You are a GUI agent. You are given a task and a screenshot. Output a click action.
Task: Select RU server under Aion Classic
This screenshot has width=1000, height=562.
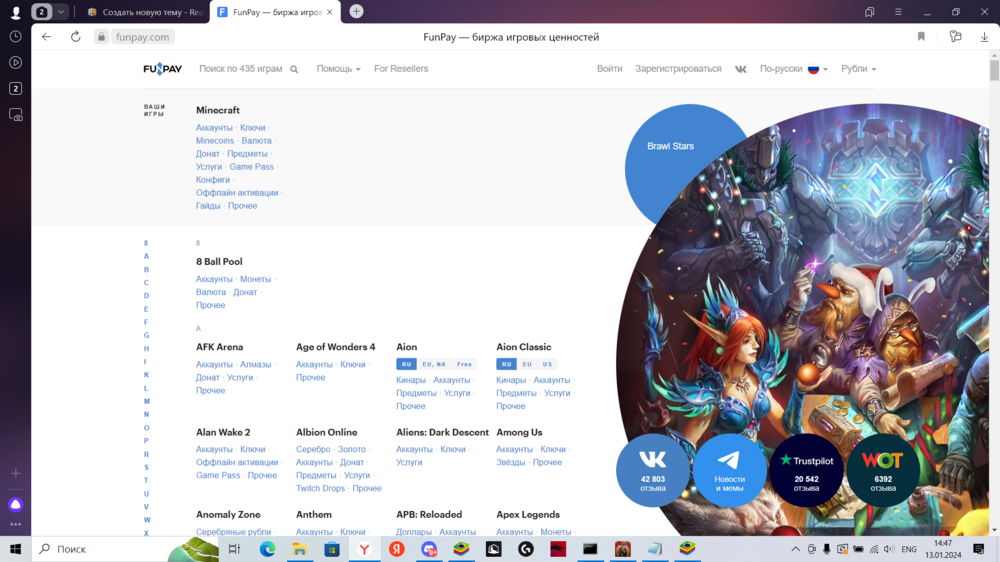[506, 364]
